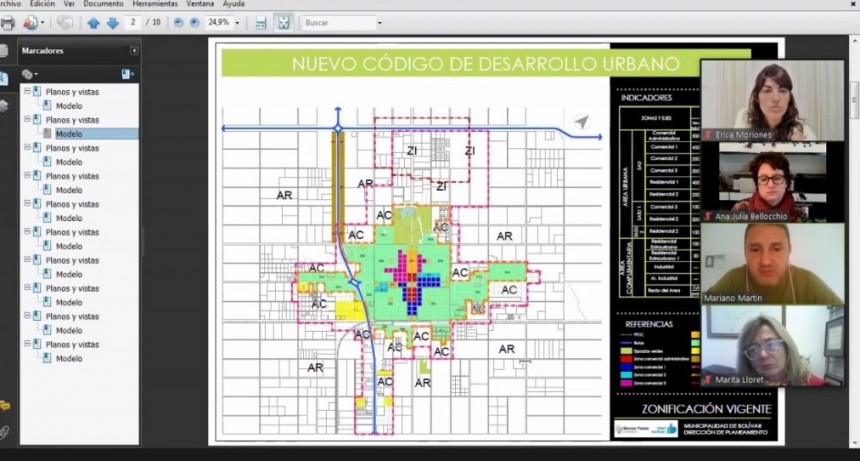860x461 pixels.
Task: Open the Documento menu
Action: coord(103,4)
